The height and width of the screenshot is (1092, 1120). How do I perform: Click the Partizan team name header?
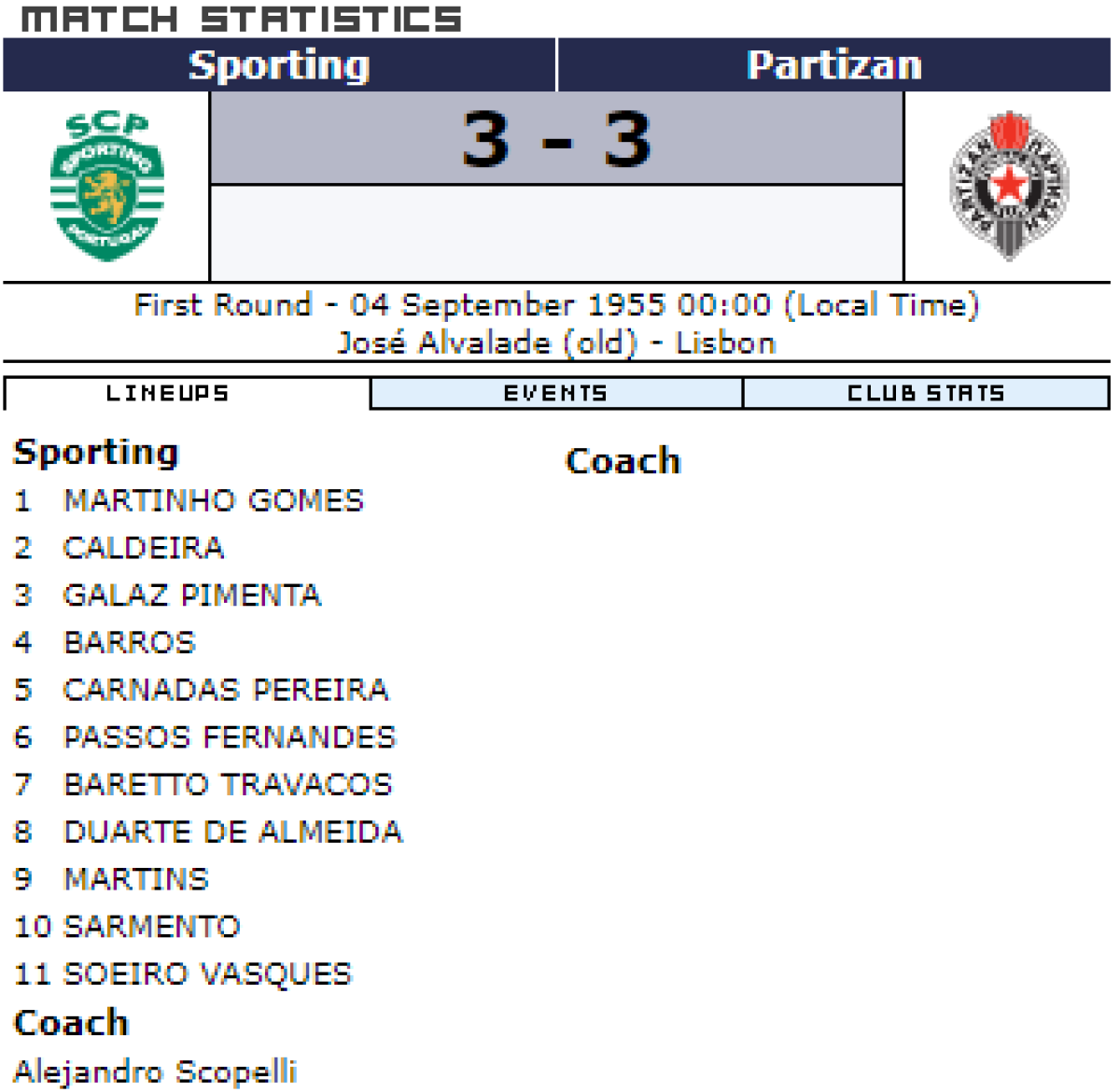point(833,65)
